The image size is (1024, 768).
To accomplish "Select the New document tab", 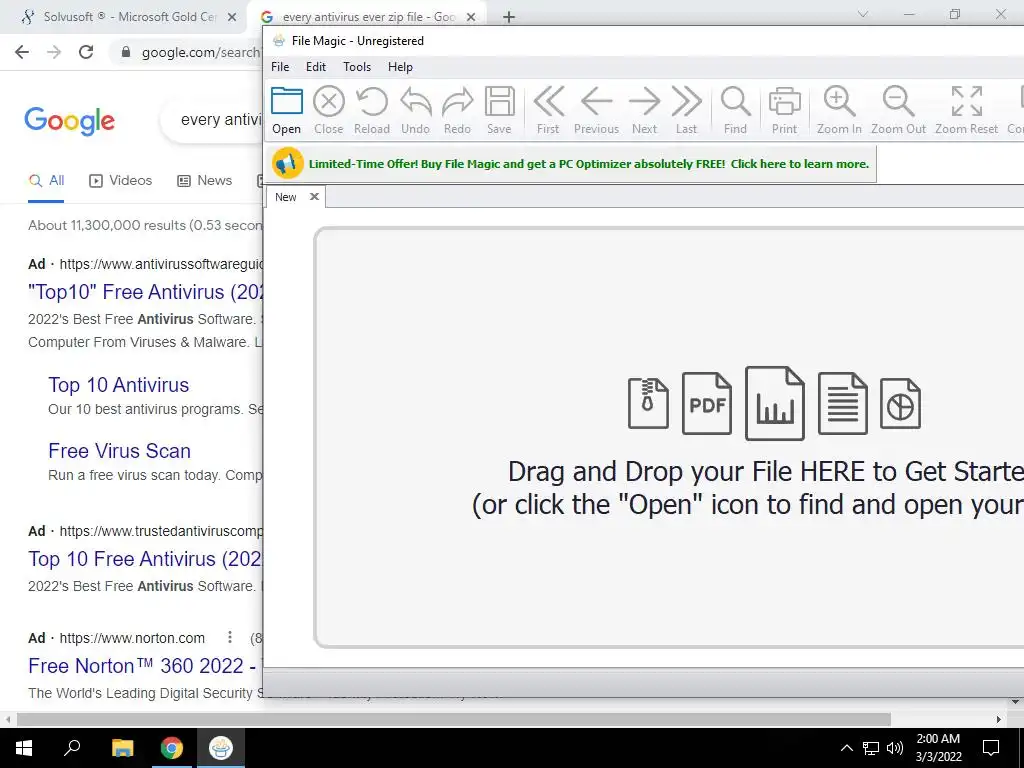I will pos(285,197).
